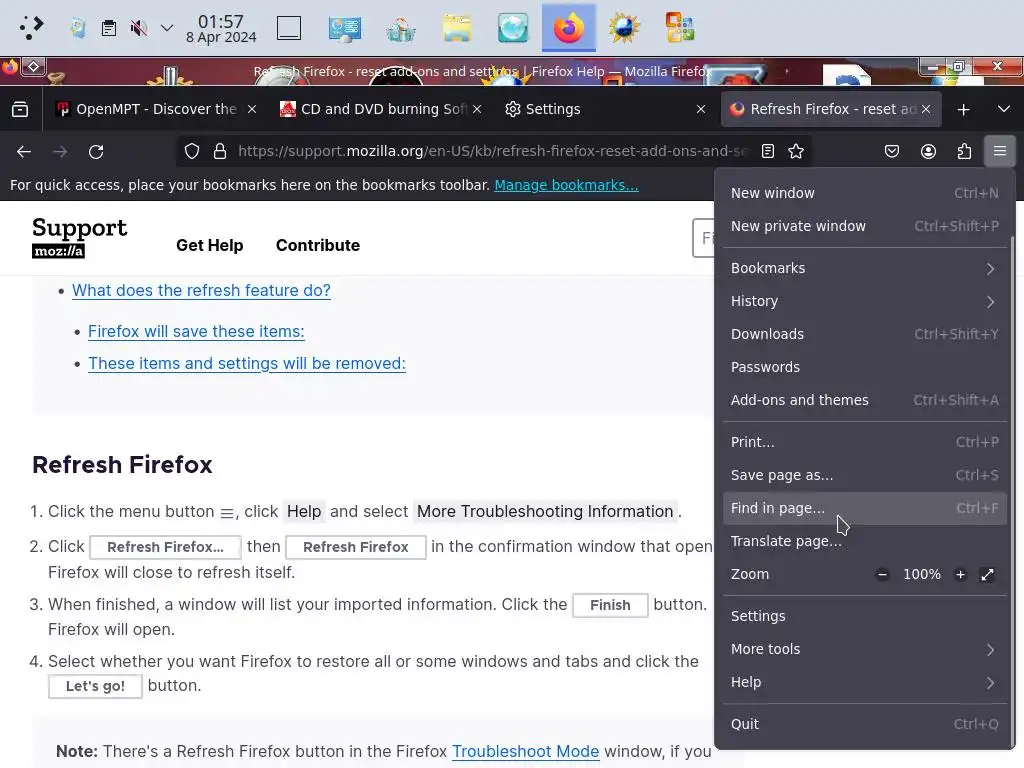1024x768 pixels.
Task: Click the support search field
Action: point(703,238)
